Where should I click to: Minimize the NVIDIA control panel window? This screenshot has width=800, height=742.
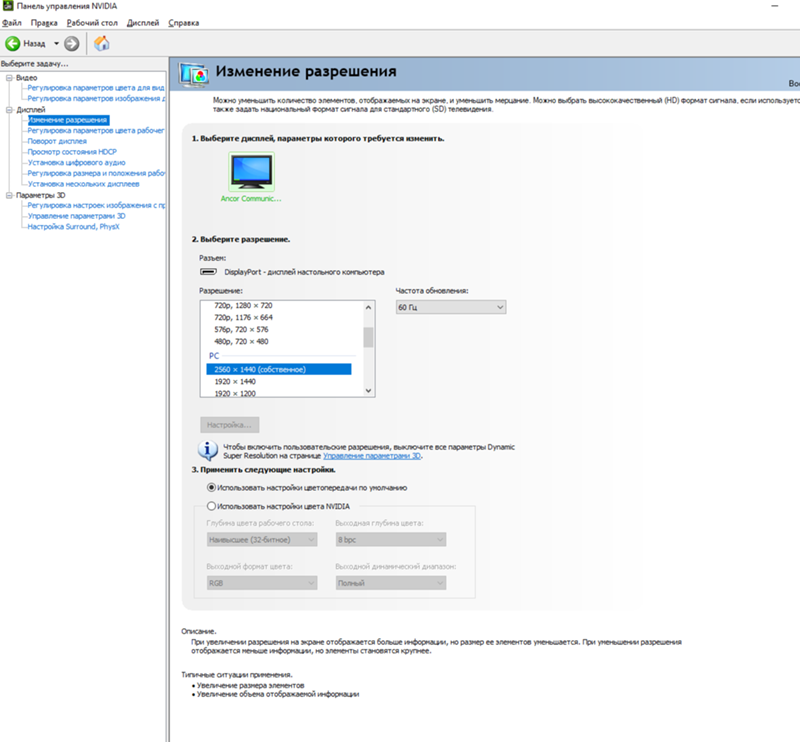tap(775, 6)
